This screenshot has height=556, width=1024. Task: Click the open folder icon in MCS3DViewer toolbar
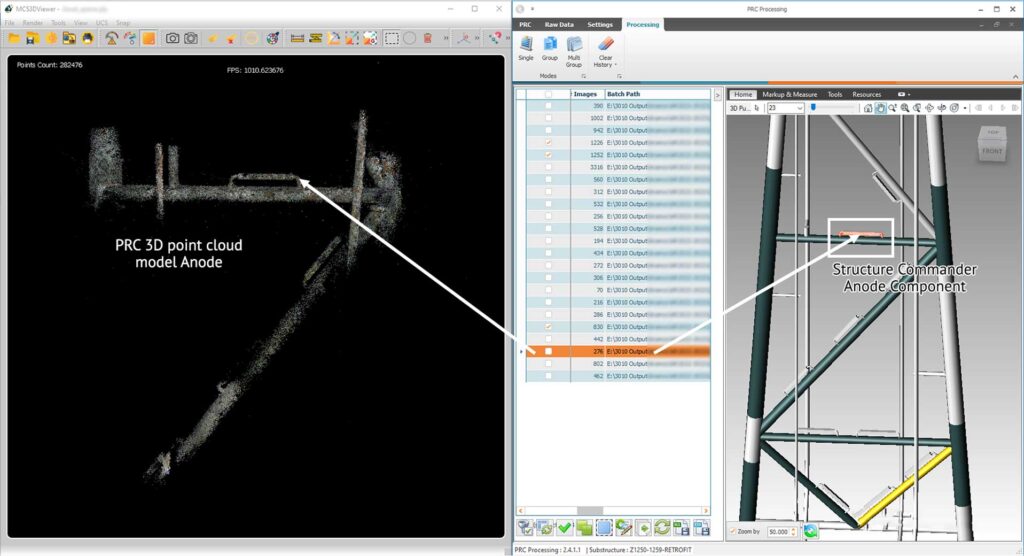point(14,38)
